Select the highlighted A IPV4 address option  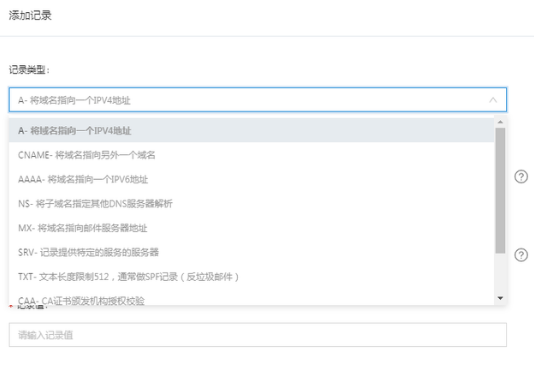[x=251, y=130]
